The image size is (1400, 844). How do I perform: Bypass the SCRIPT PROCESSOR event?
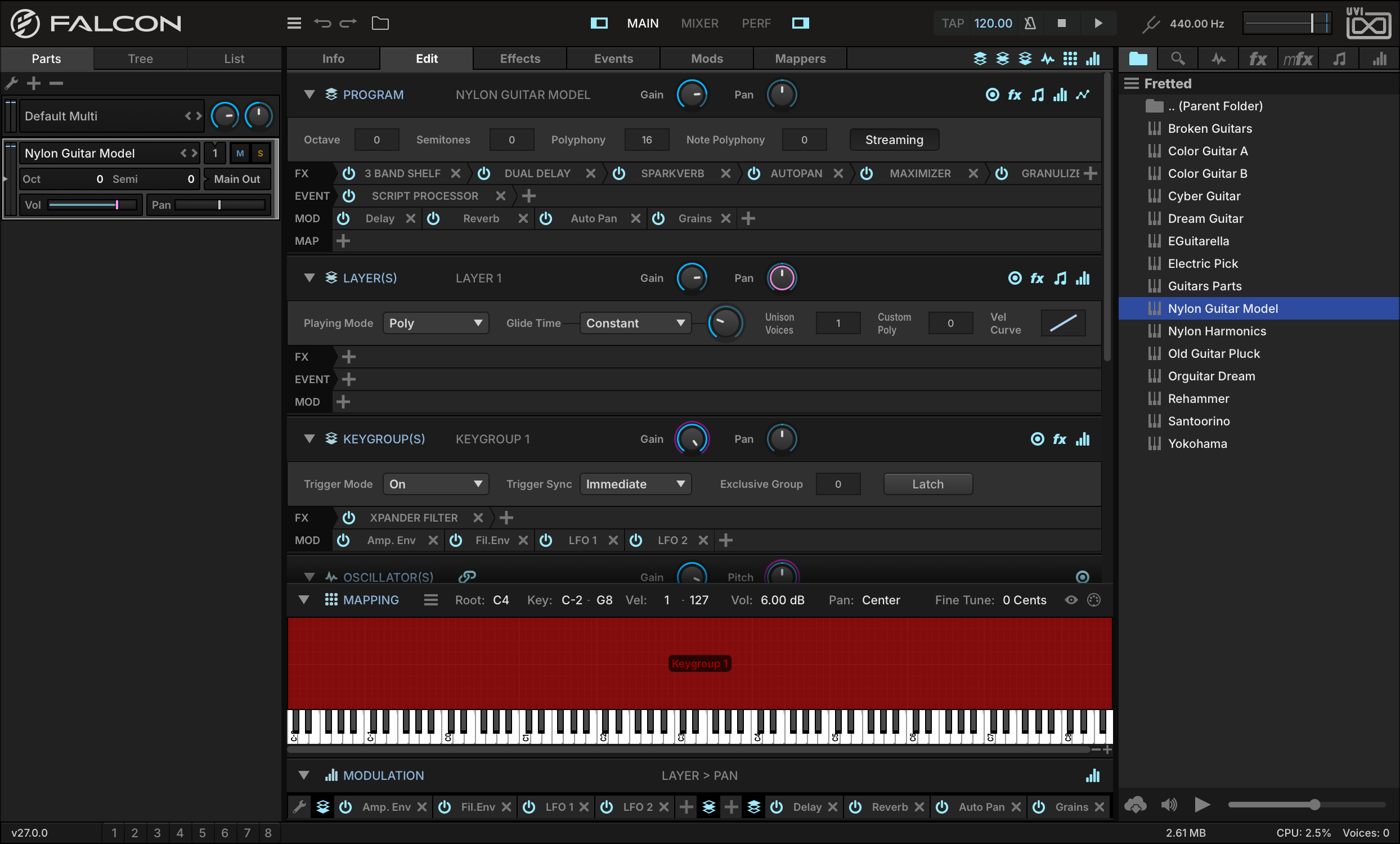[x=349, y=196]
